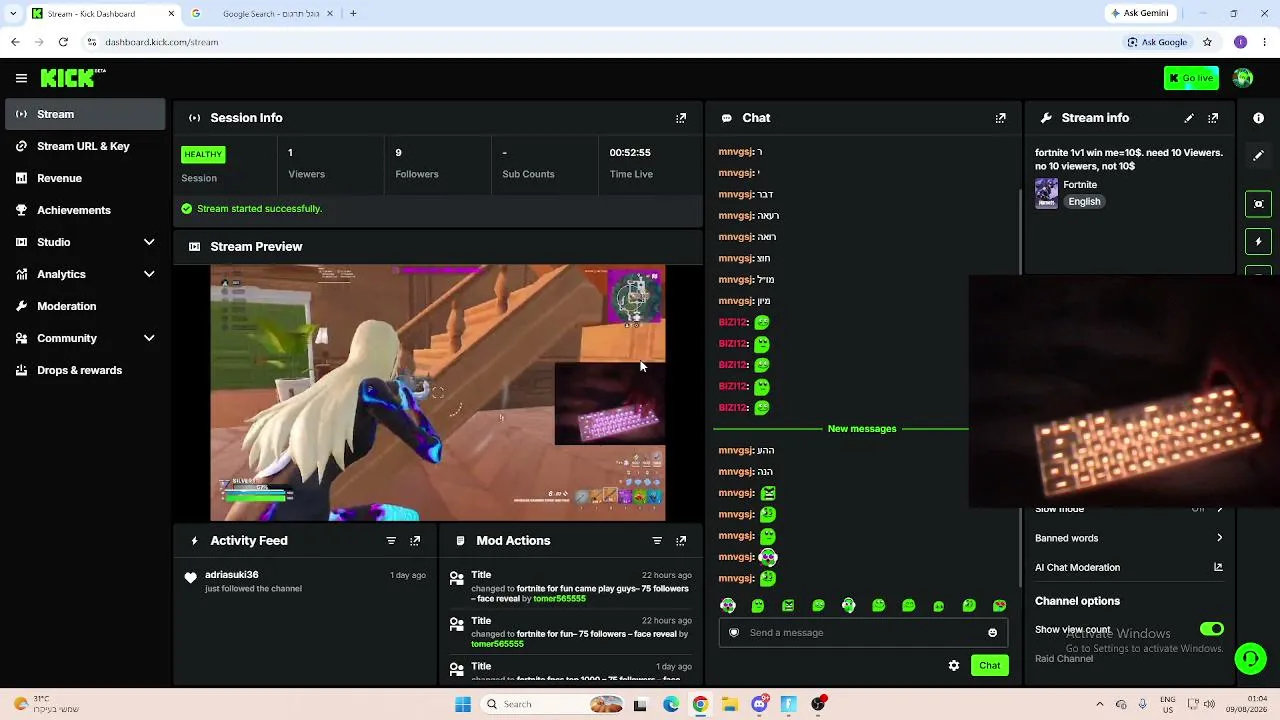Toggle Show view count switch
This screenshot has width=1280, height=720.
[1211, 629]
